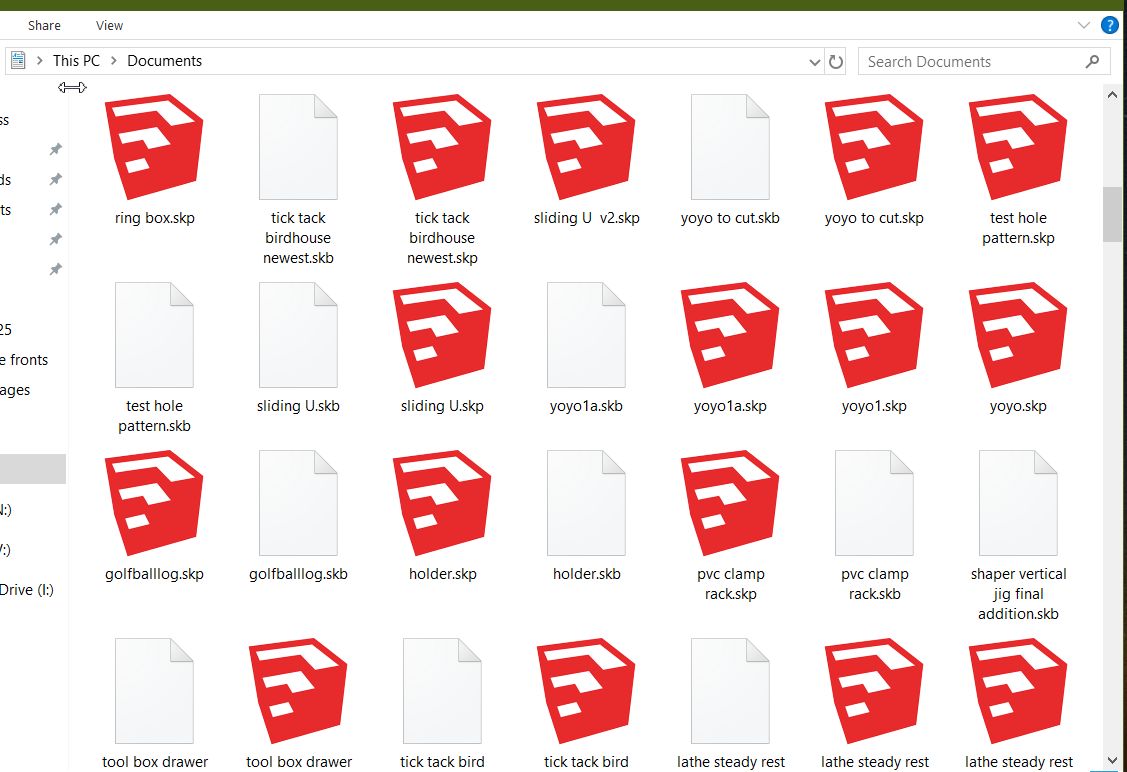Image resolution: width=1127 pixels, height=772 pixels.
Task: Select the golfballlog.skp SketchUp icon
Action: 154,502
